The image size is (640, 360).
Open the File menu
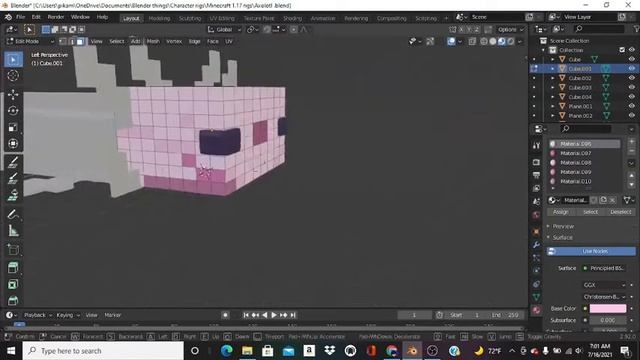pos(20,17)
